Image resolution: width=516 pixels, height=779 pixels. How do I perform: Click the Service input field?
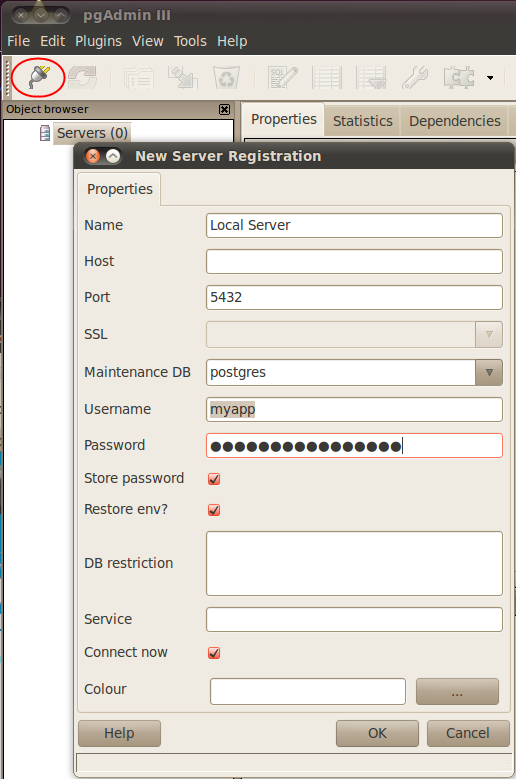pyautogui.click(x=354, y=620)
